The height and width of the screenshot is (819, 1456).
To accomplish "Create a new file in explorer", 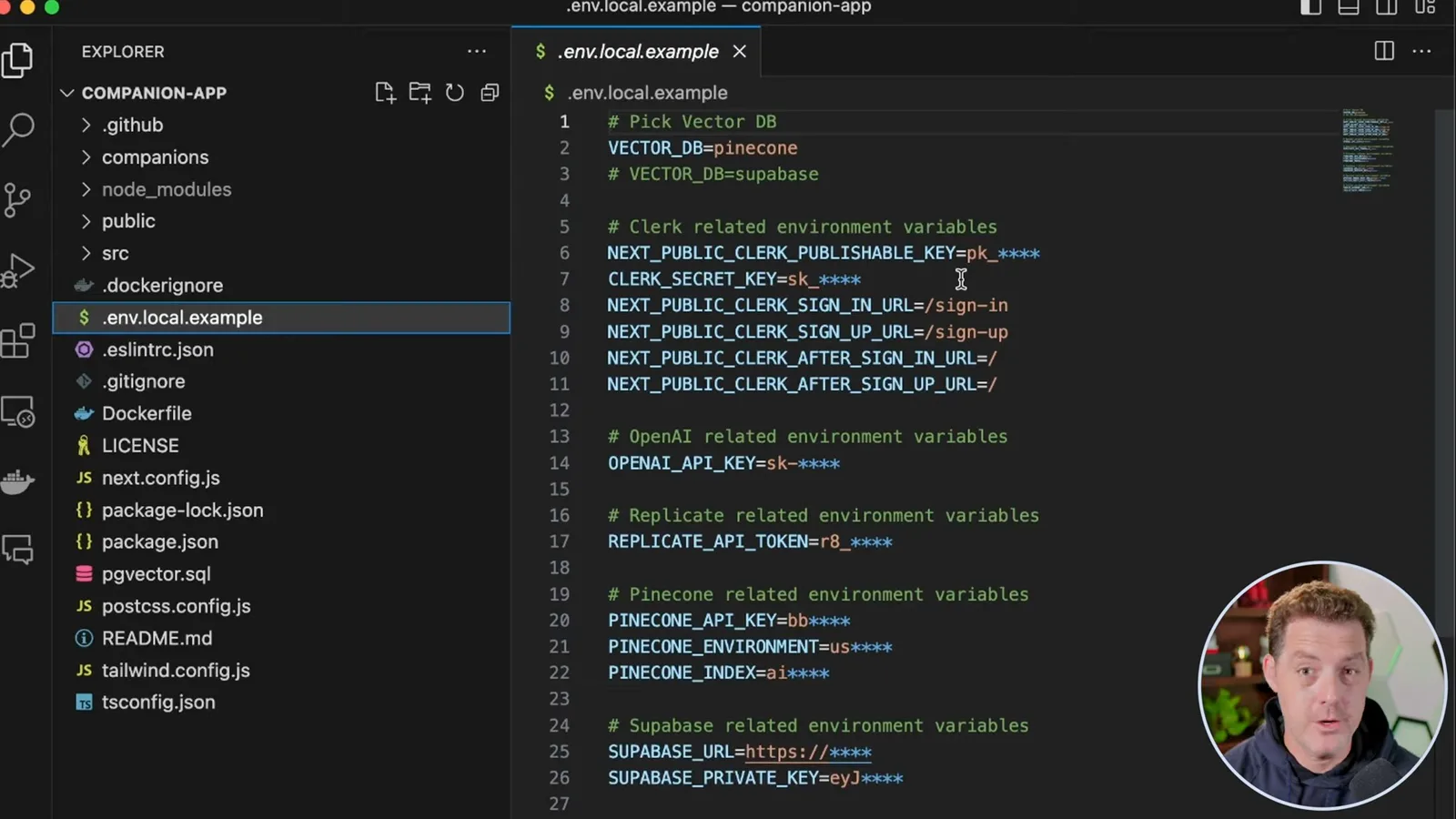I will click(385, 92).
